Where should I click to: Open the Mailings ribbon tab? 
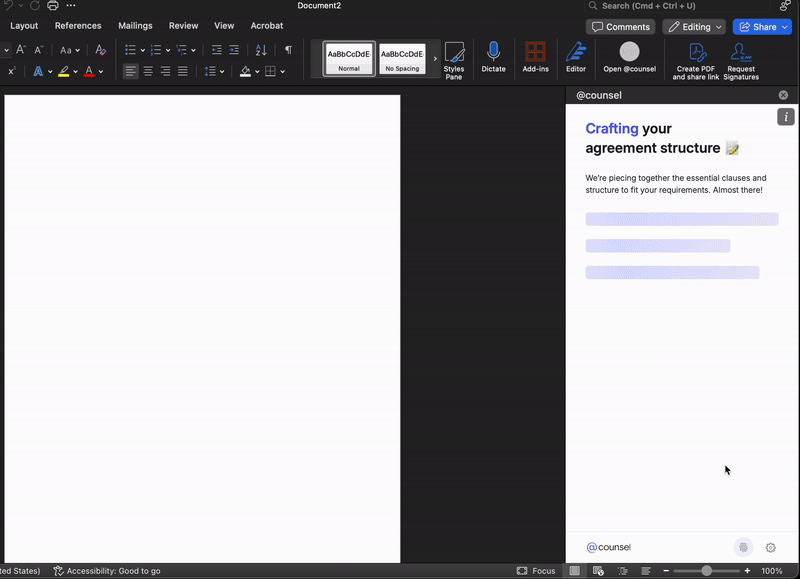pyautogui.click(x=135, y=26)
